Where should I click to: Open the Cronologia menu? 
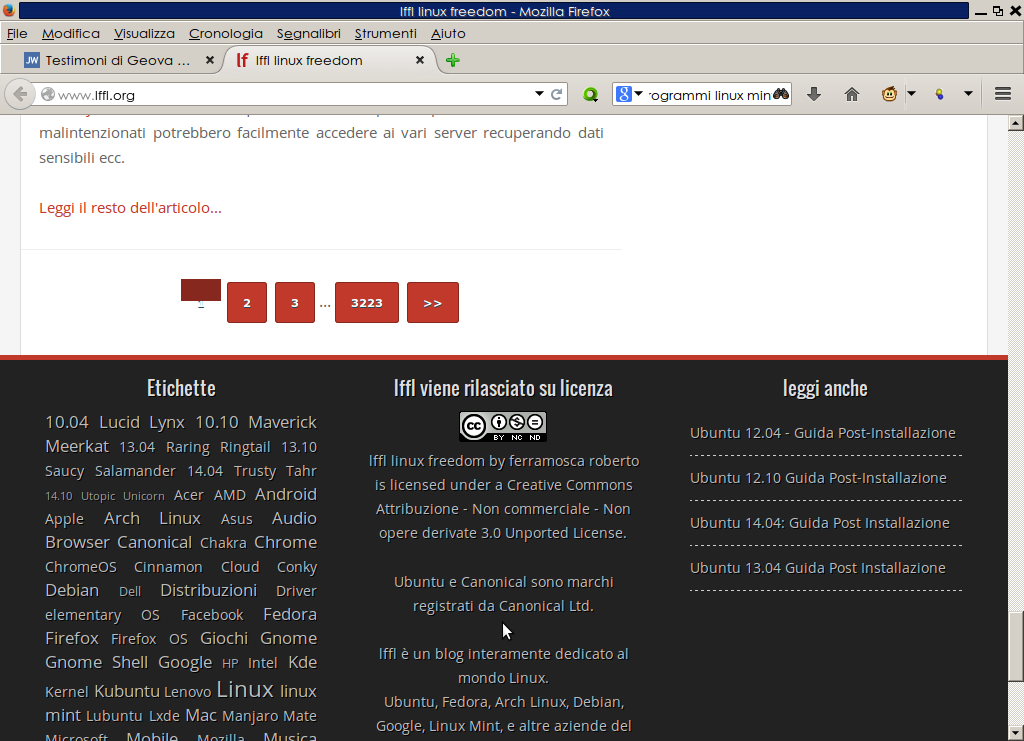point(226,33)
